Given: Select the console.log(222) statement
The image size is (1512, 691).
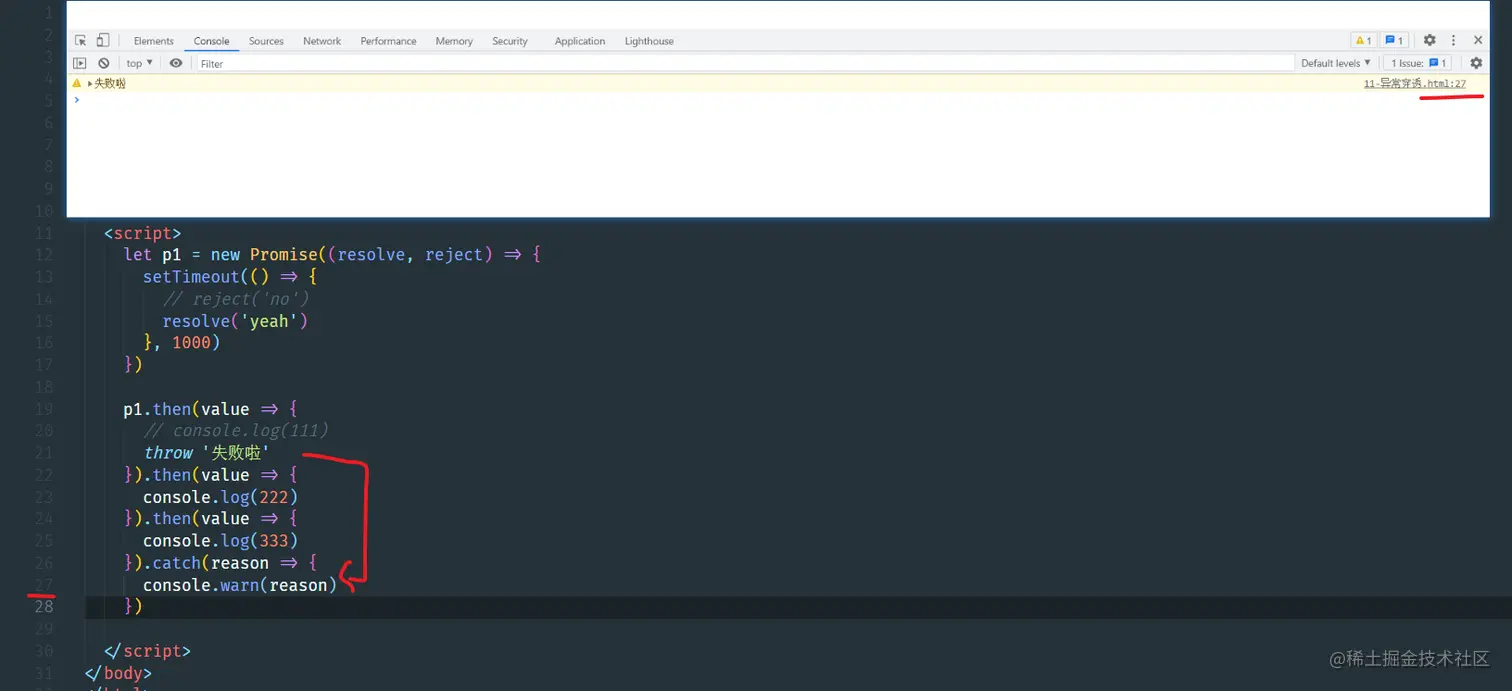Looking at the screenshot, I should click(x=221, y=497).
